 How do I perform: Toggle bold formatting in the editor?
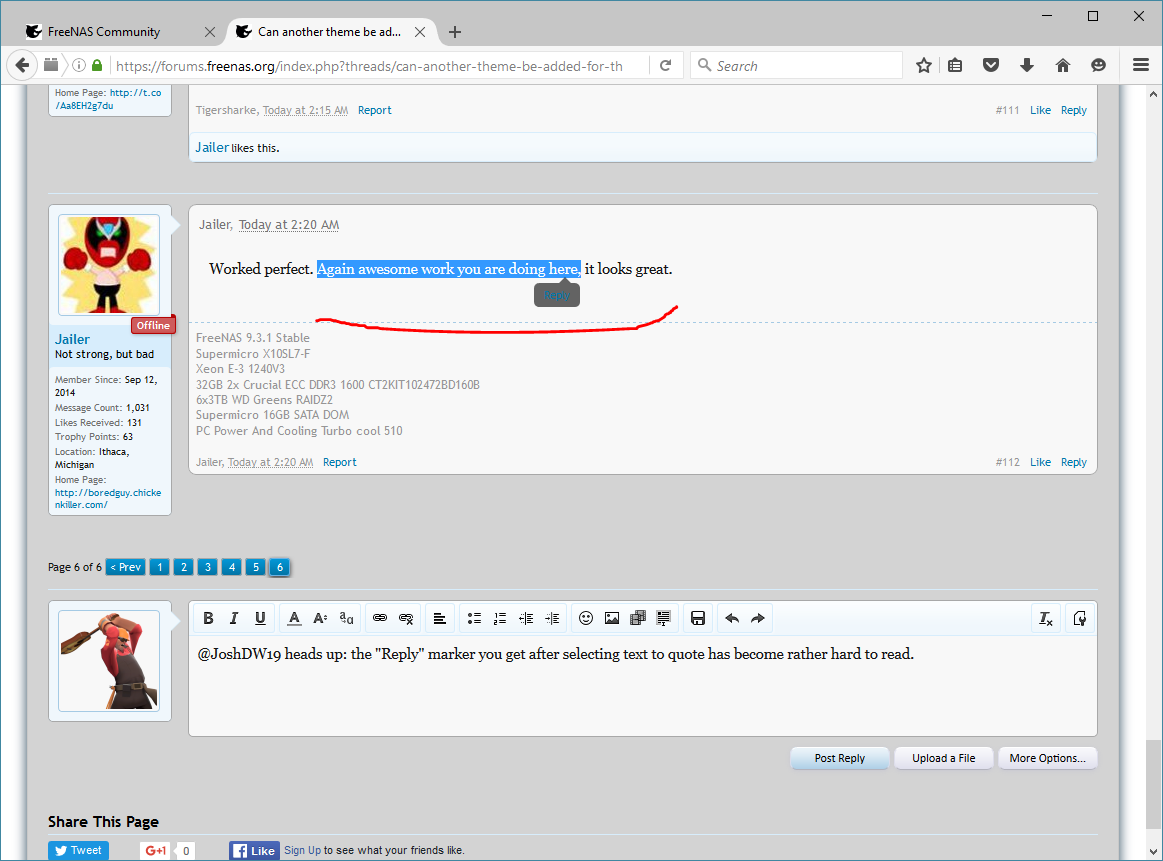(208, 618)
